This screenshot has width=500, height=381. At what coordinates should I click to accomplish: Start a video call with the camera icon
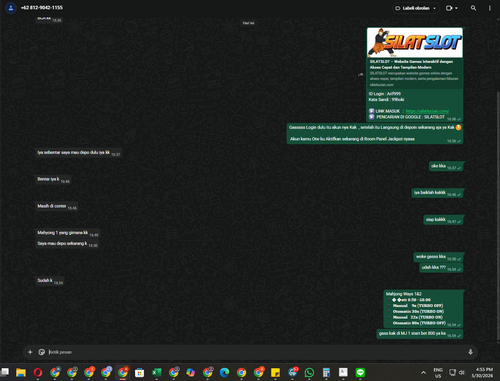449,8
